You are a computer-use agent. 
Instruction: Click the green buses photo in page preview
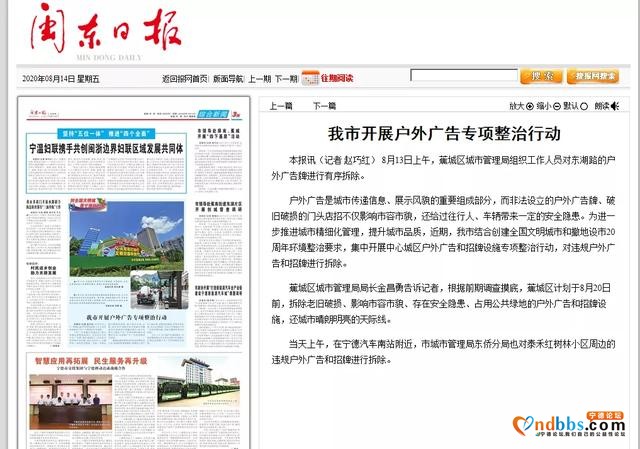click(198, 380)
